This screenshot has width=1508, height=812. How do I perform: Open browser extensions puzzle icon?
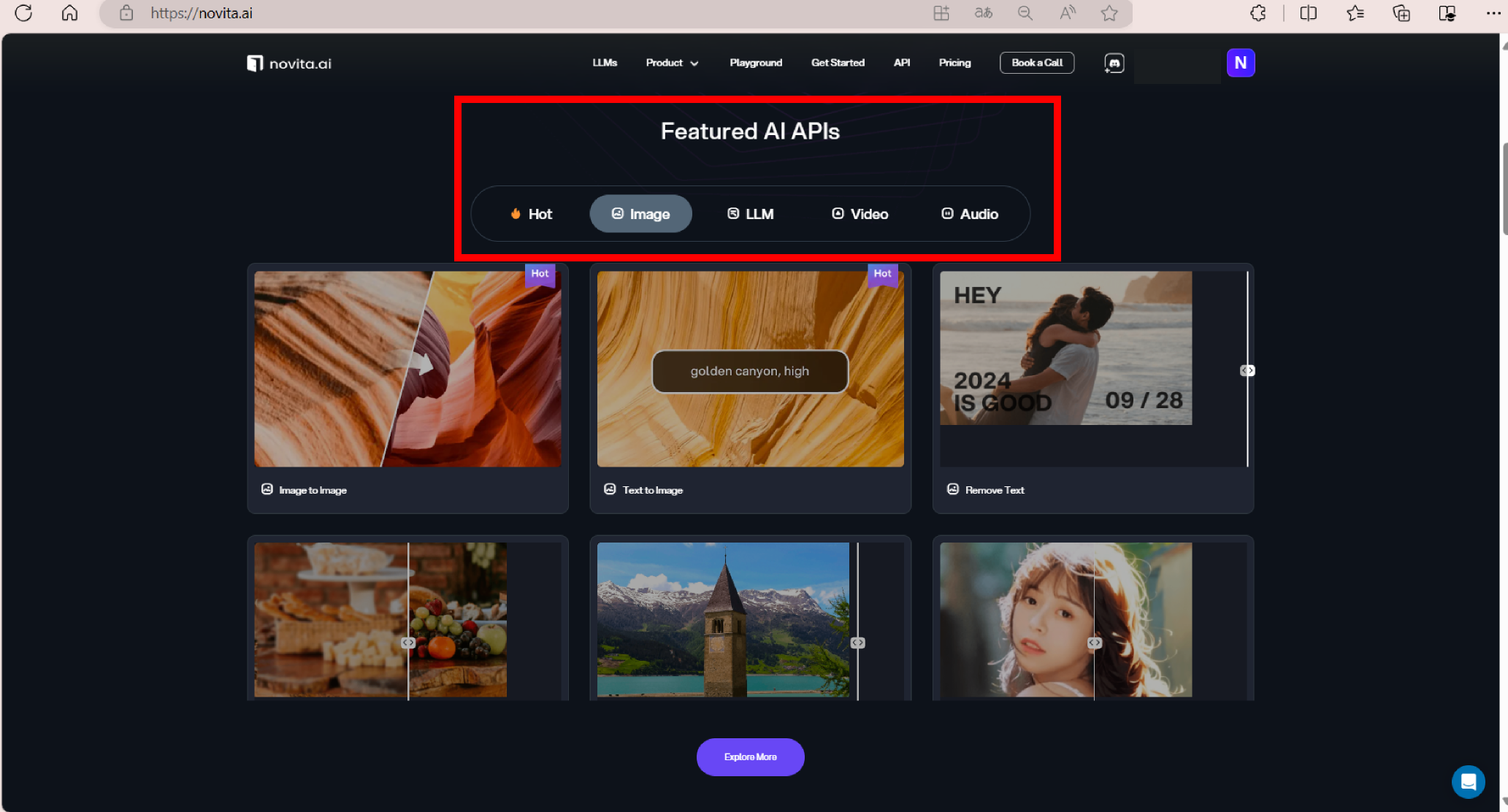point(1258,13)
